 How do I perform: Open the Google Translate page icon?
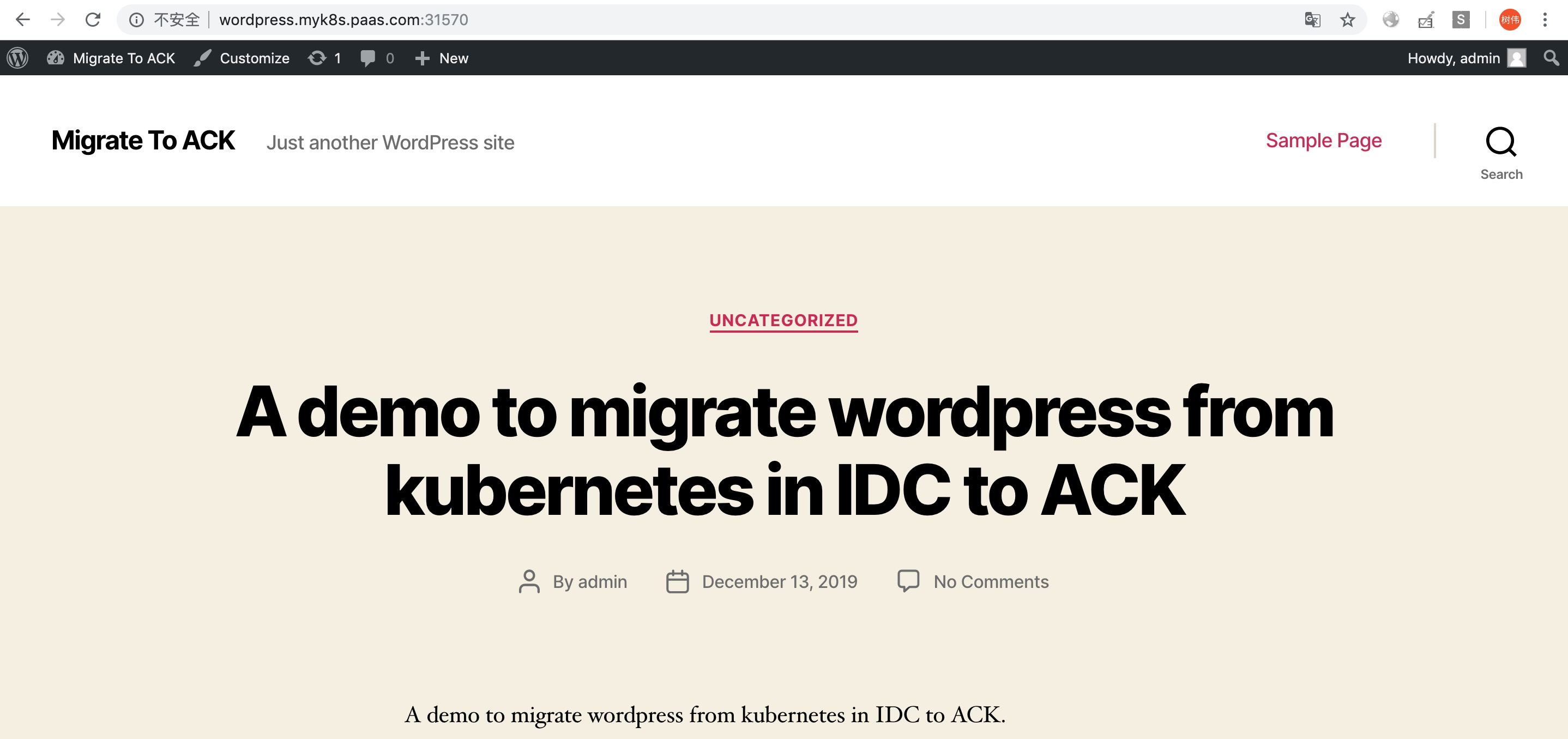(x=1312, y=20)
